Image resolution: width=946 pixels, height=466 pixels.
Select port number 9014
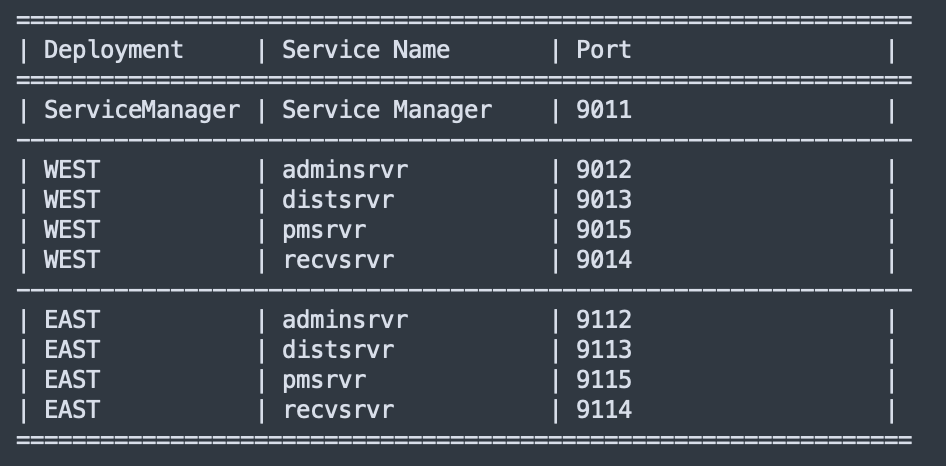[x=603, y=260]
